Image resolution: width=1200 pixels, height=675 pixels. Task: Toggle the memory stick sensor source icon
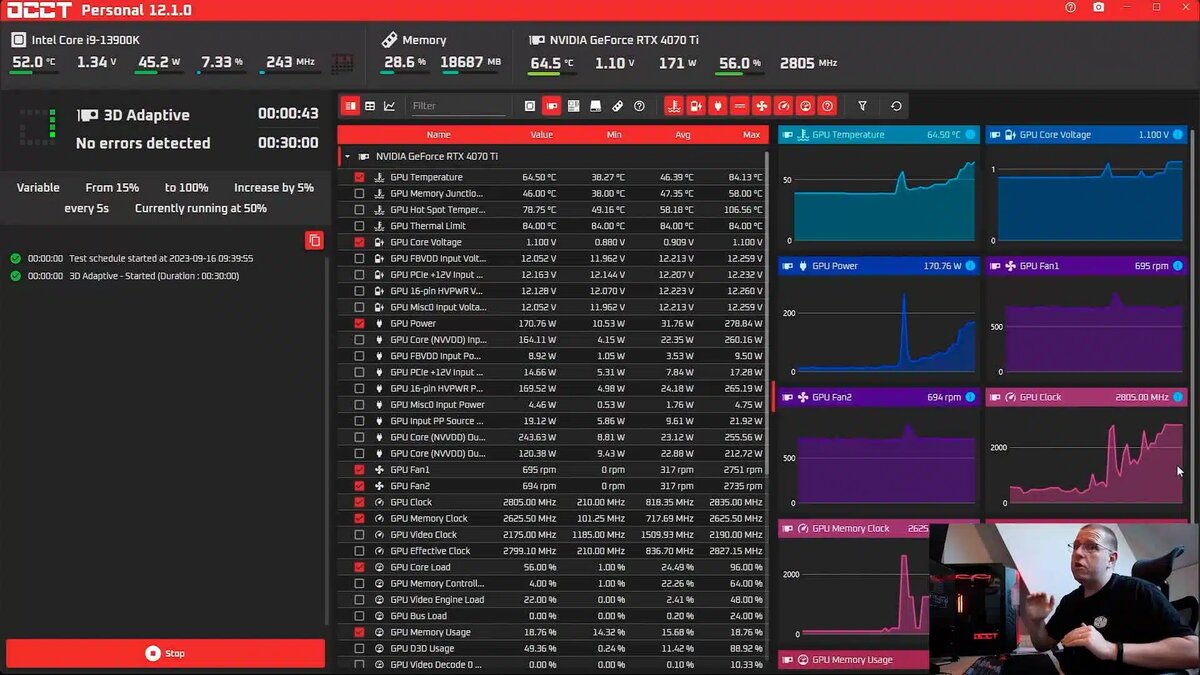pyautogui.click(x=618, y=106)
